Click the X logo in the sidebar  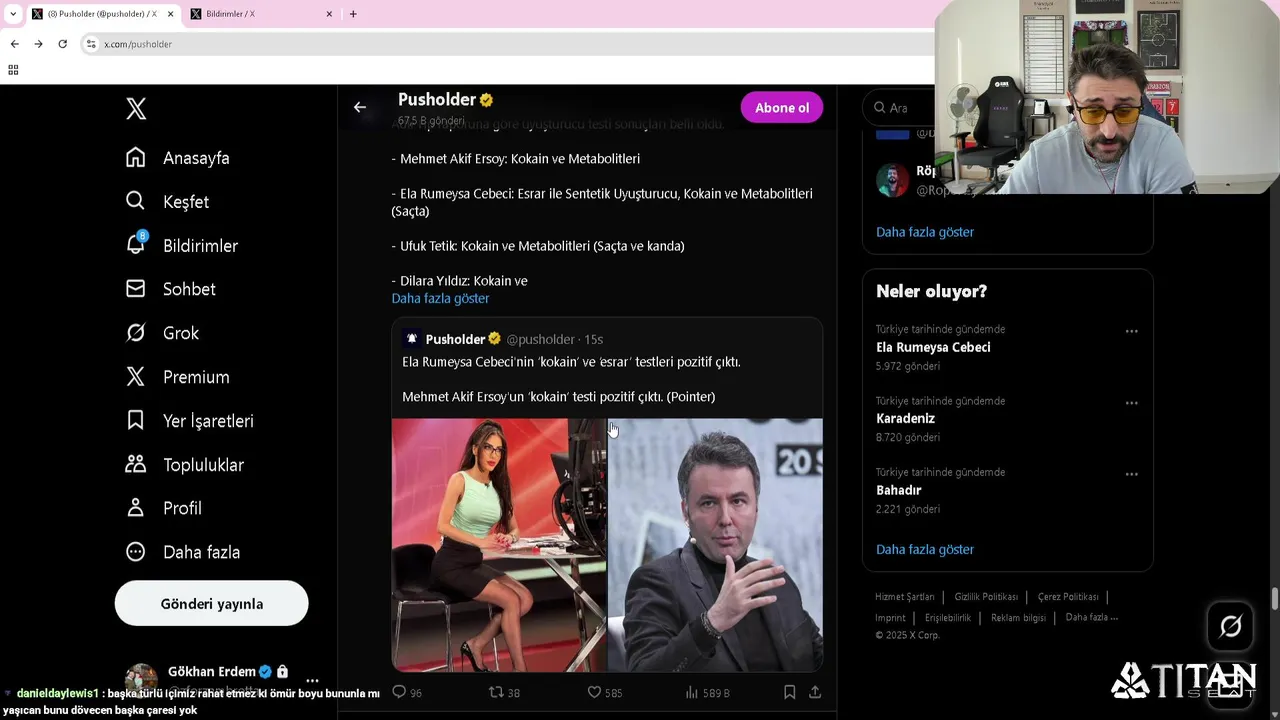pyautogui.click(x=136, y=109)
